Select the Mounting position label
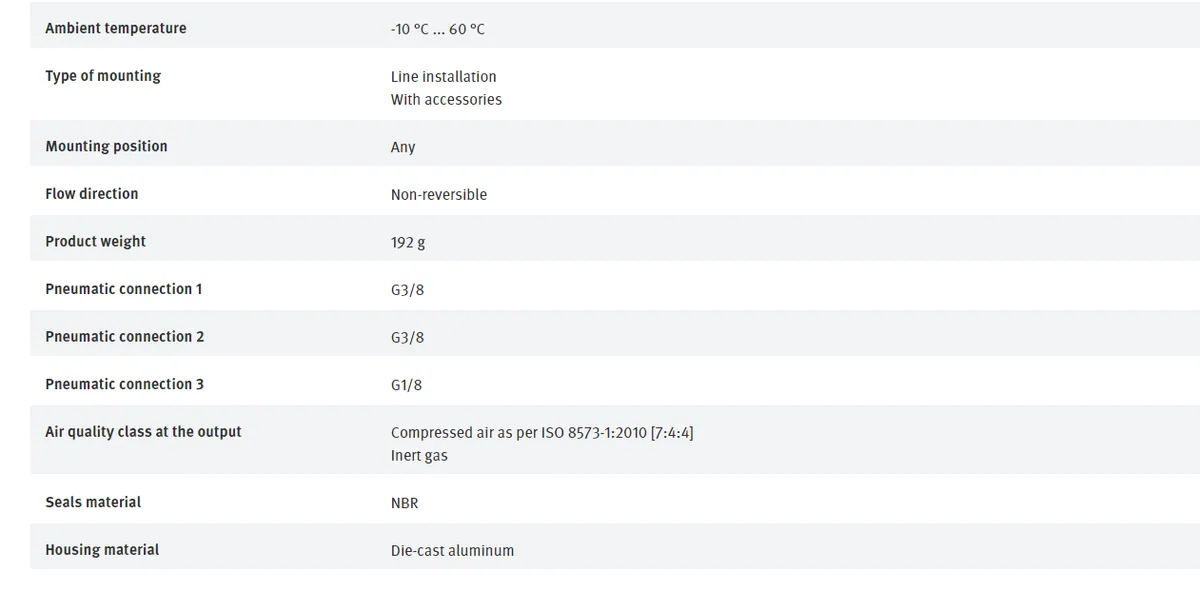 106,146
